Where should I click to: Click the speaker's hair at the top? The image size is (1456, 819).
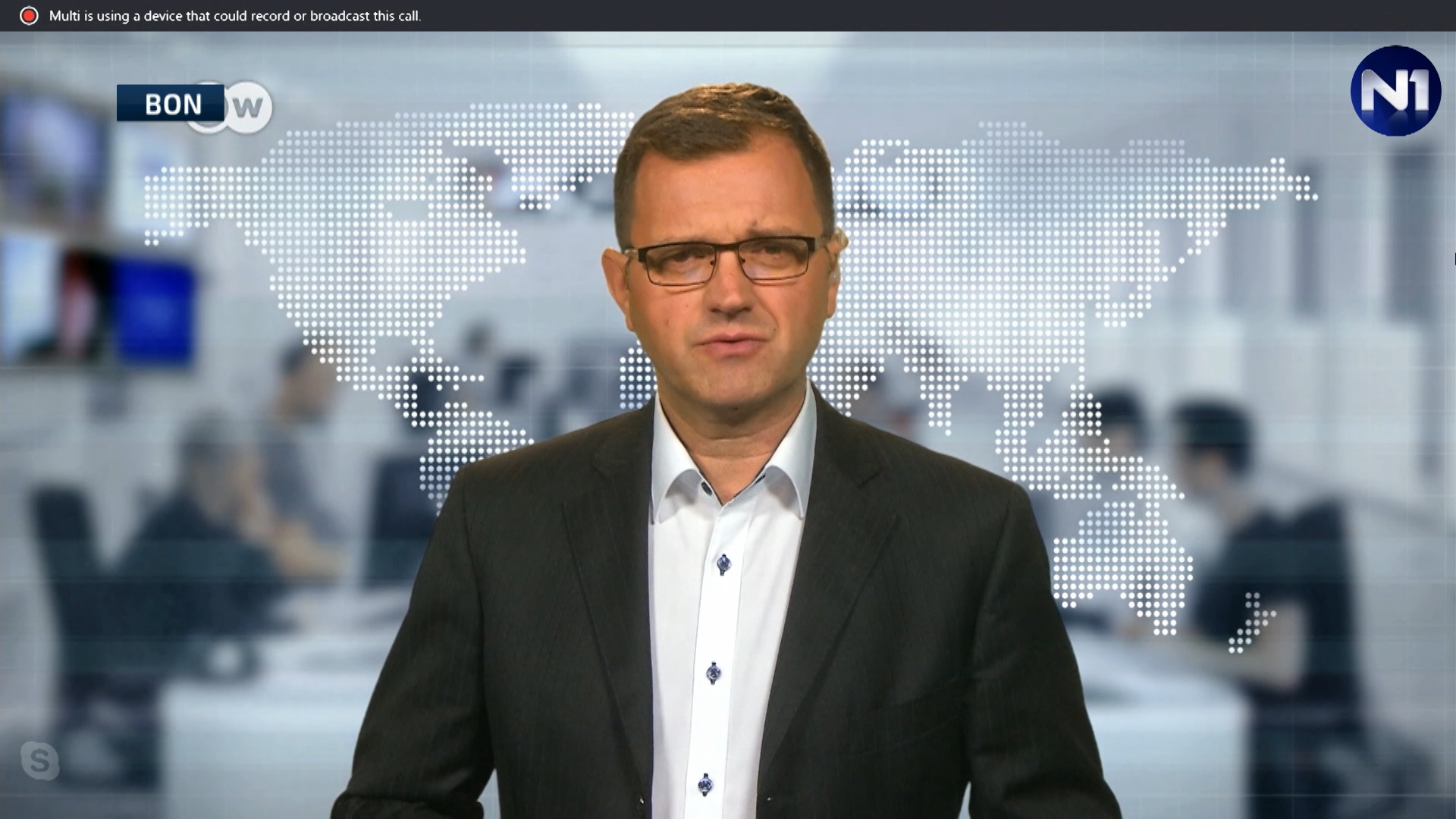(x=720, y=114)
